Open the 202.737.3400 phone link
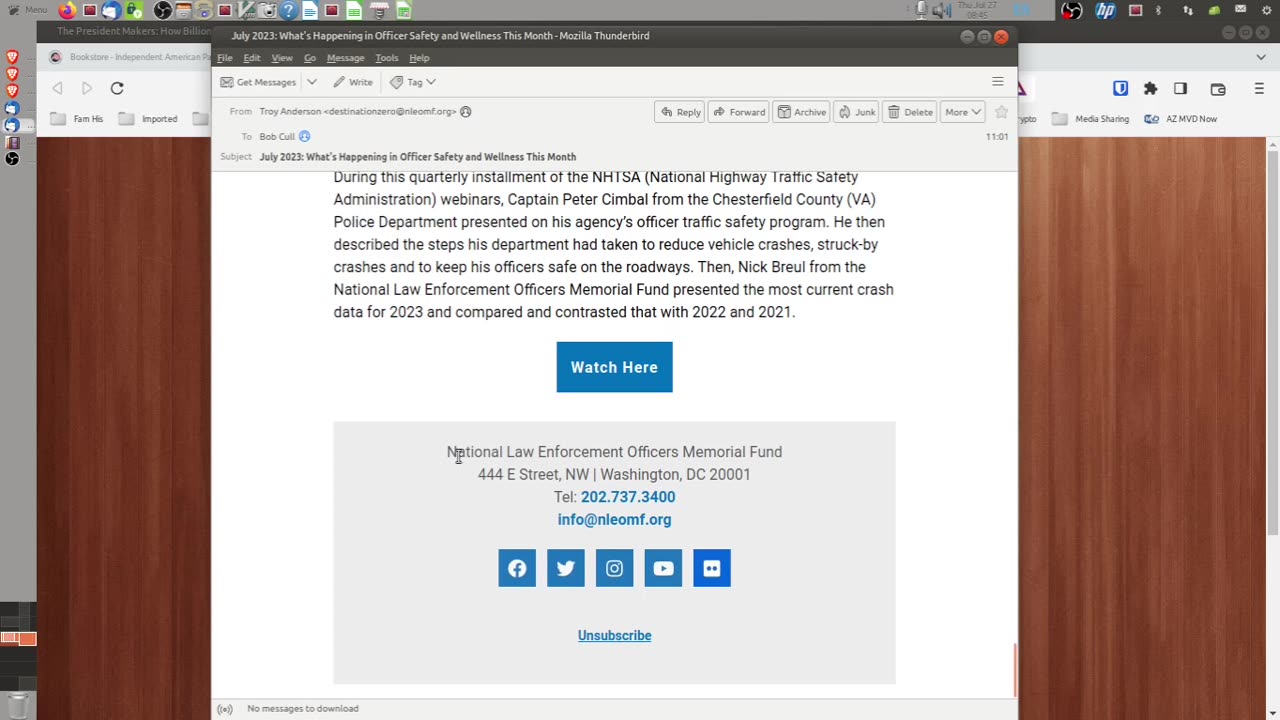 click(628, 497)
